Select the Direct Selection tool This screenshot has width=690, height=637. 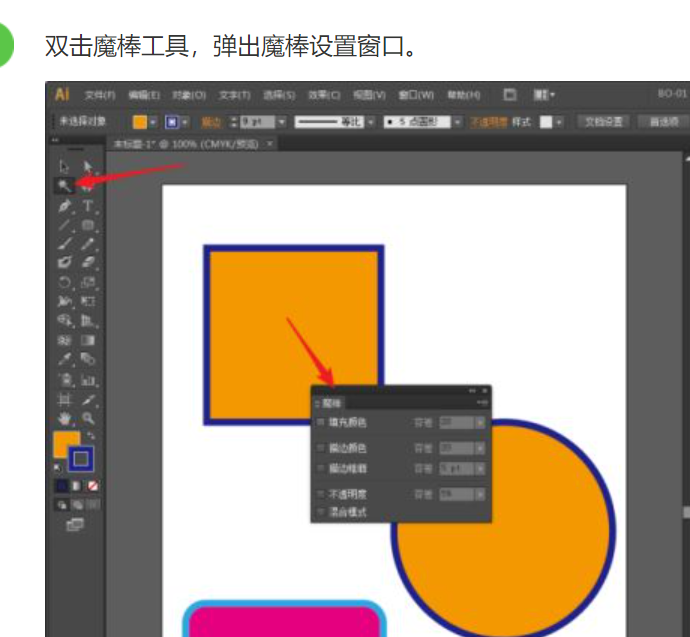(x=88, y=166)
